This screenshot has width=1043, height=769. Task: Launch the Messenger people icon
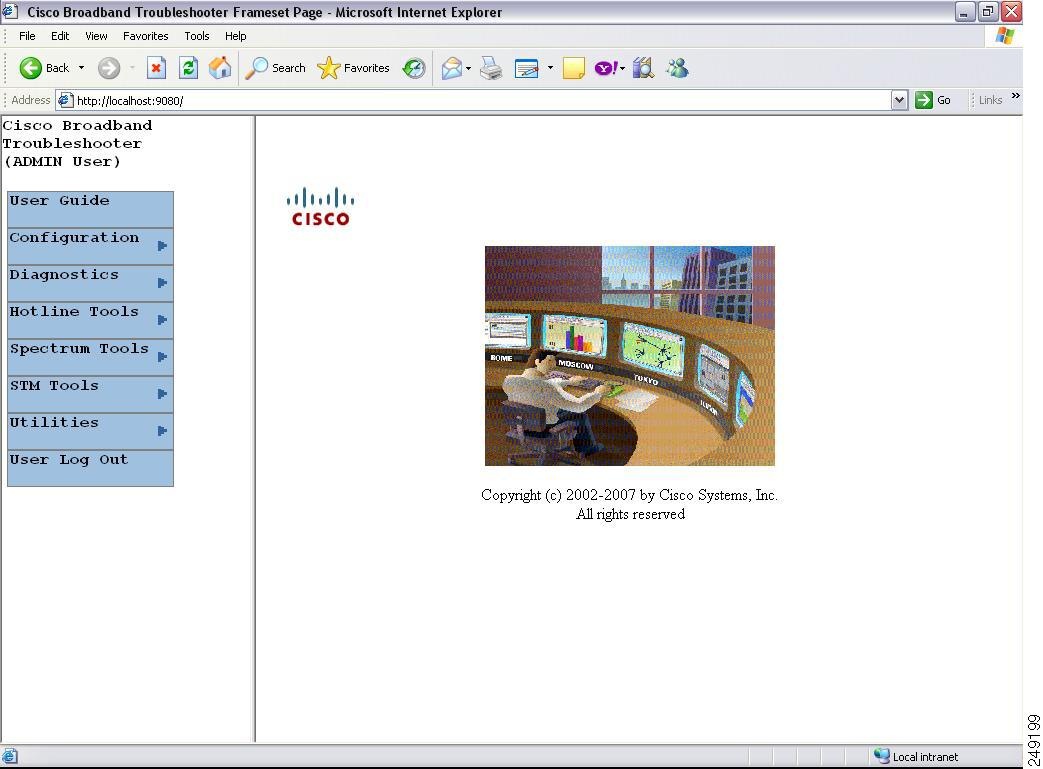click(x=677, y=68)
